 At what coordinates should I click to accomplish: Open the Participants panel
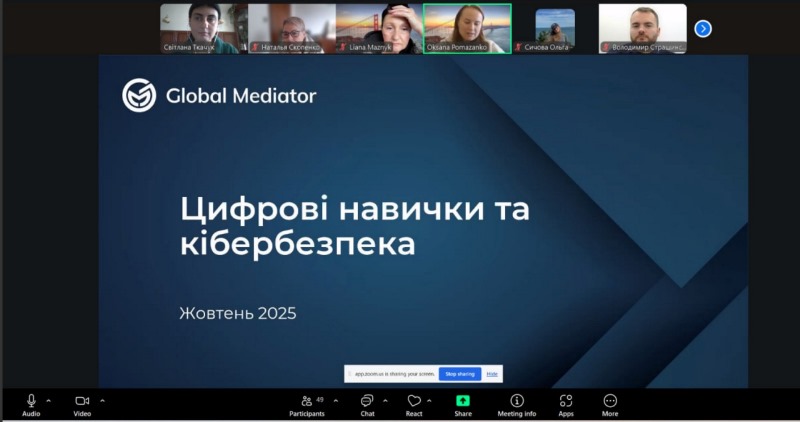[x=307, y=406]
